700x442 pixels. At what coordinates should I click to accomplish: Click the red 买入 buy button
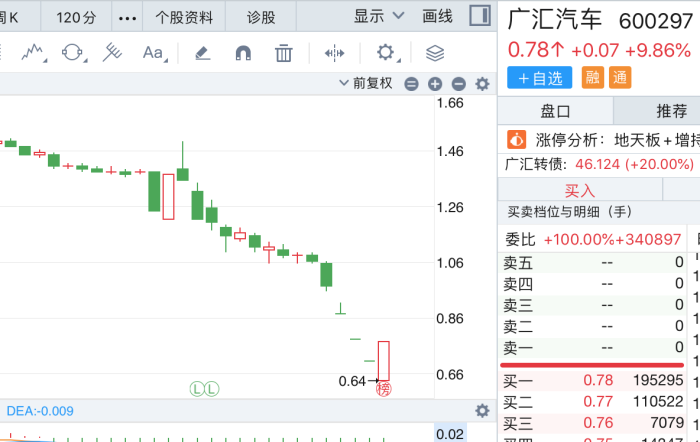point(580,191)
